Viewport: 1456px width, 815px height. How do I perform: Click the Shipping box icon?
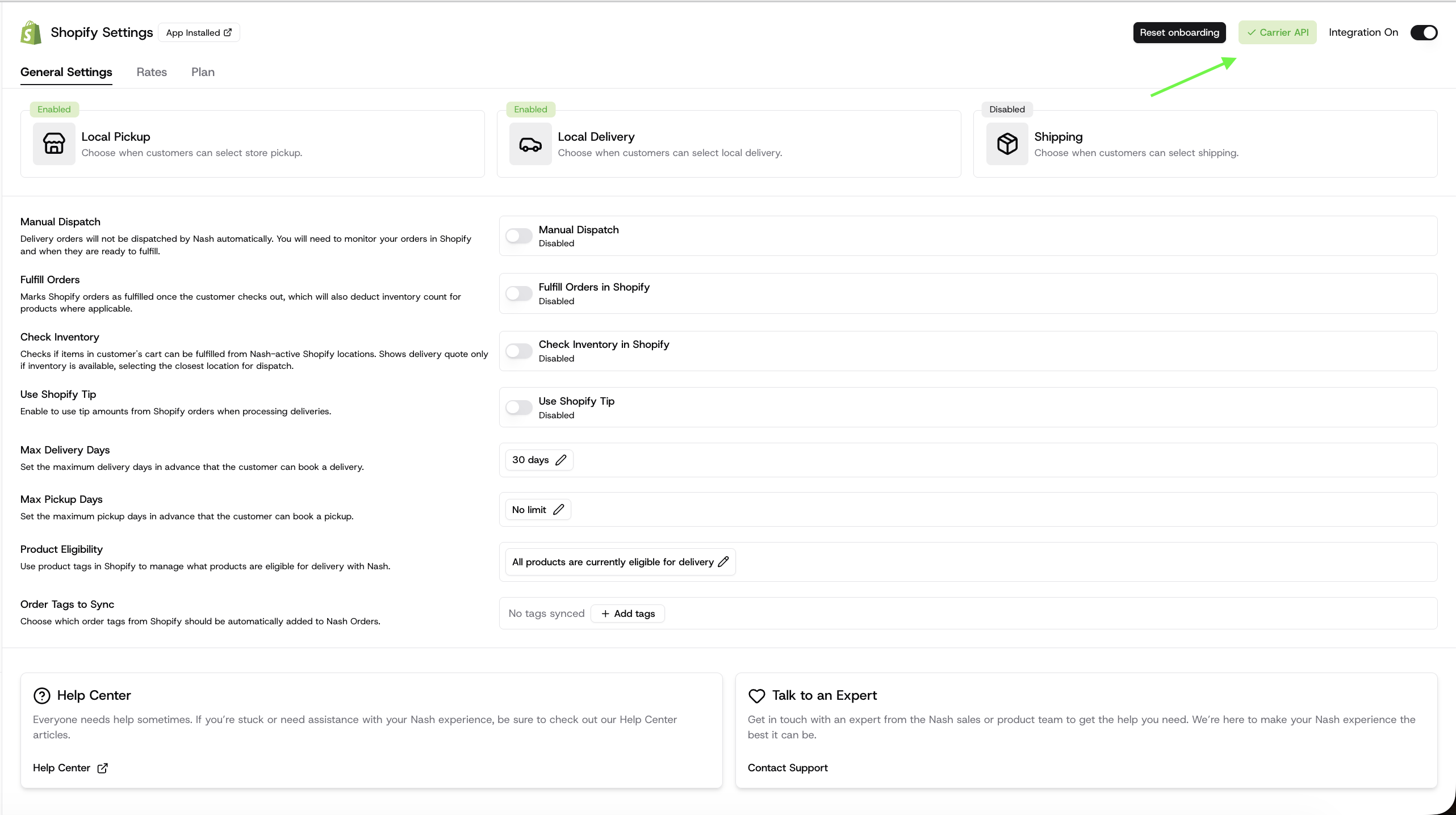(x=1007, y=144)
